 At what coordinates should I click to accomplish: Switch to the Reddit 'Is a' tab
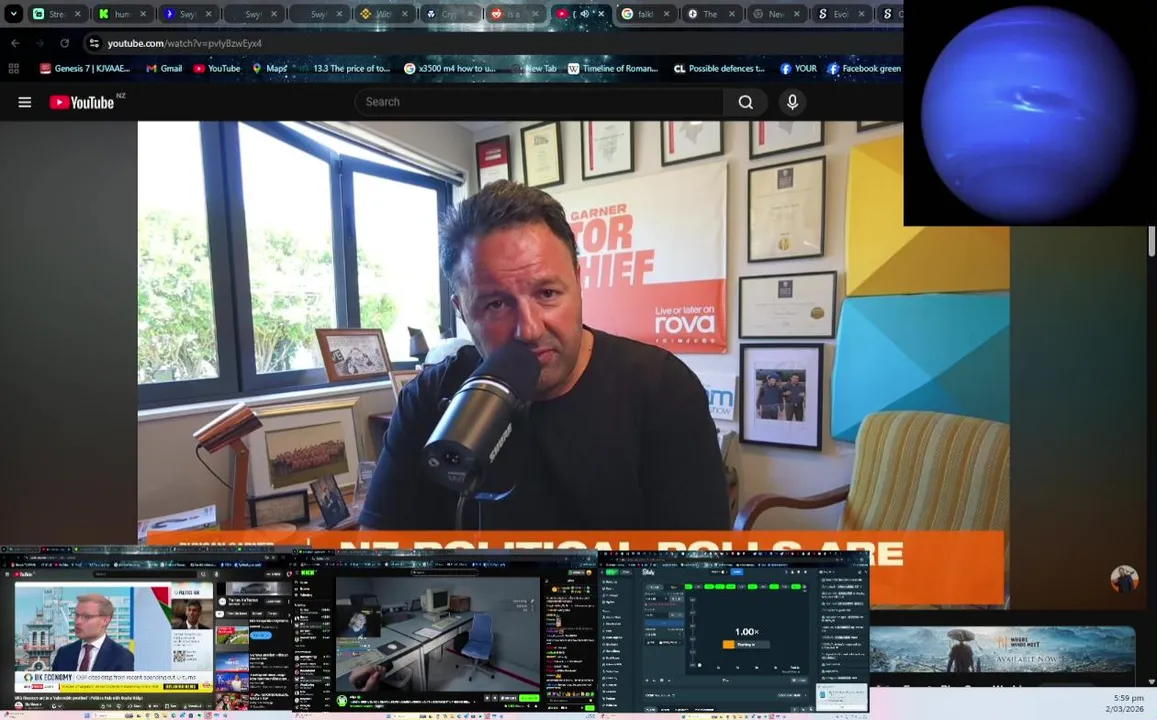pos(513,13)
